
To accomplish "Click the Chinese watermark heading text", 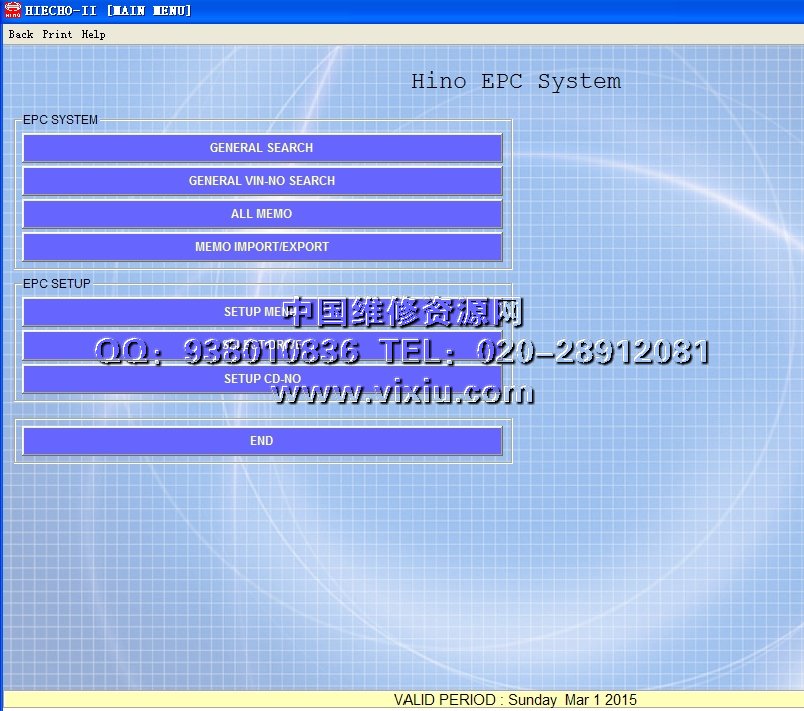I will coord(404,313).
